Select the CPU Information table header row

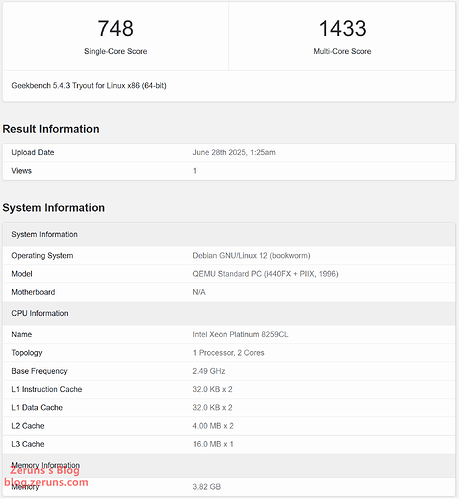coord(229,313)
